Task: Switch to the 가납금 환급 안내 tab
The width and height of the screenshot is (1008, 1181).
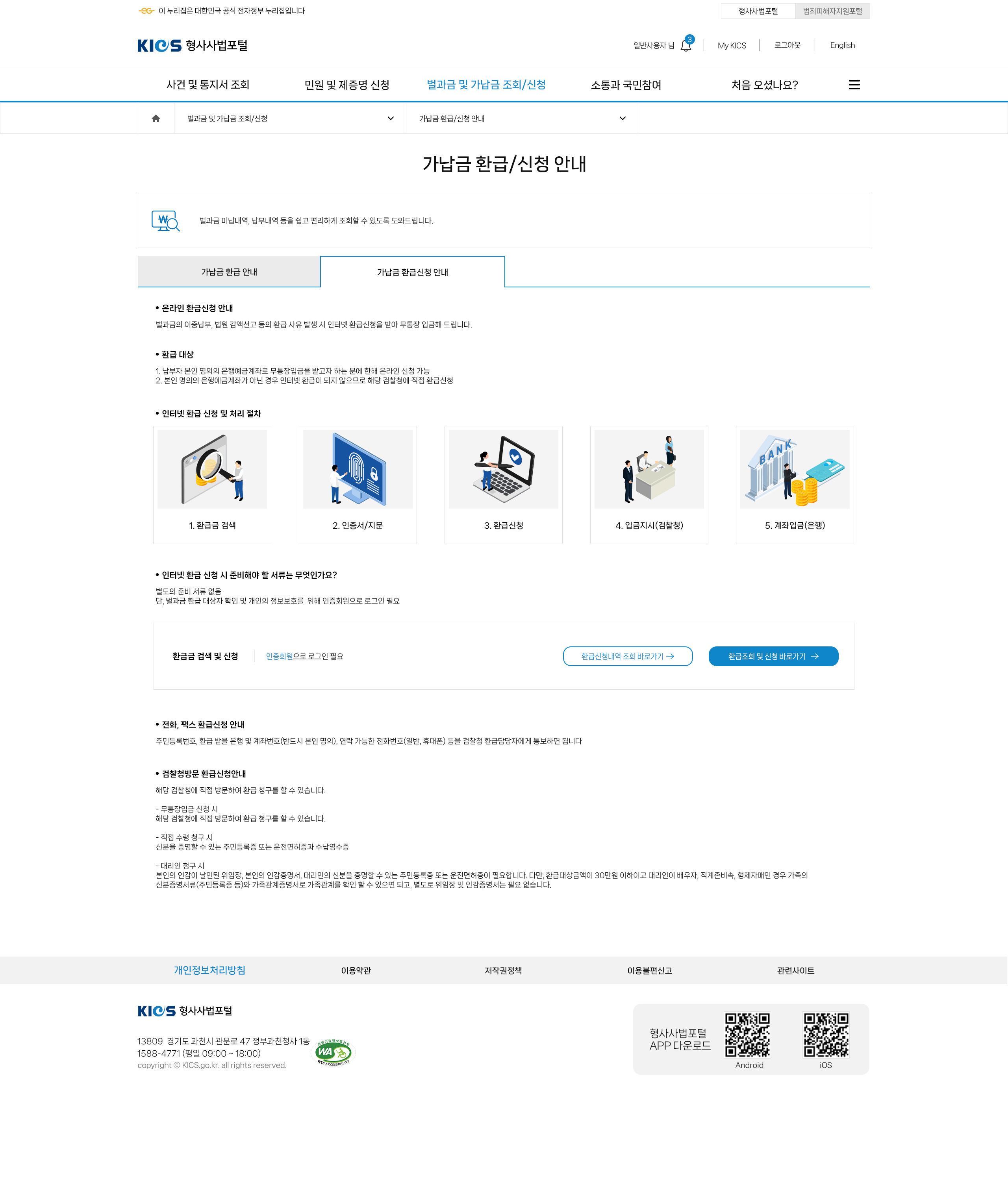Action: tap(229, 272)
